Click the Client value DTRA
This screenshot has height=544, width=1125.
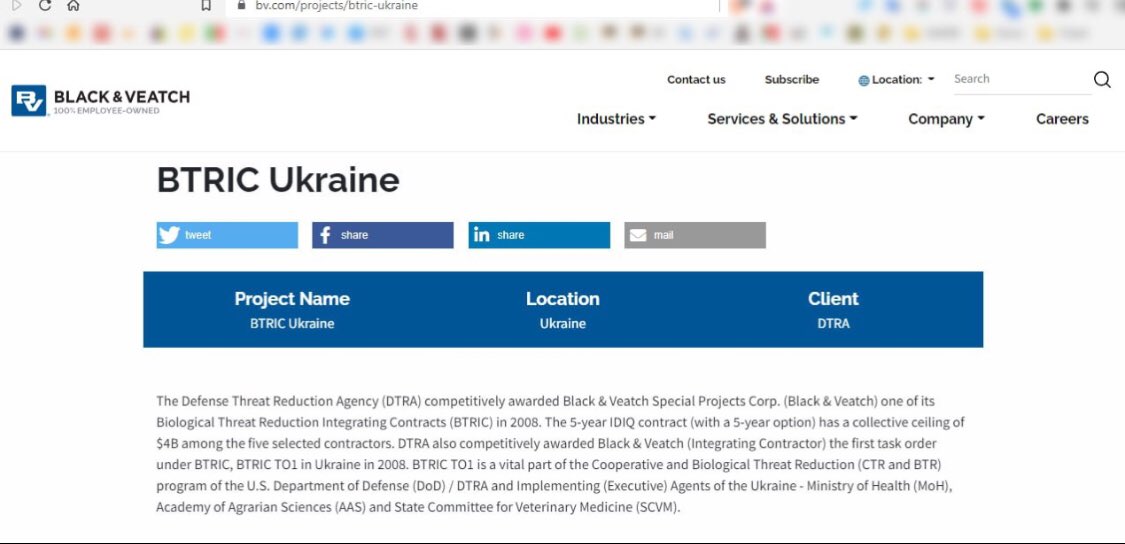(833, 324)
